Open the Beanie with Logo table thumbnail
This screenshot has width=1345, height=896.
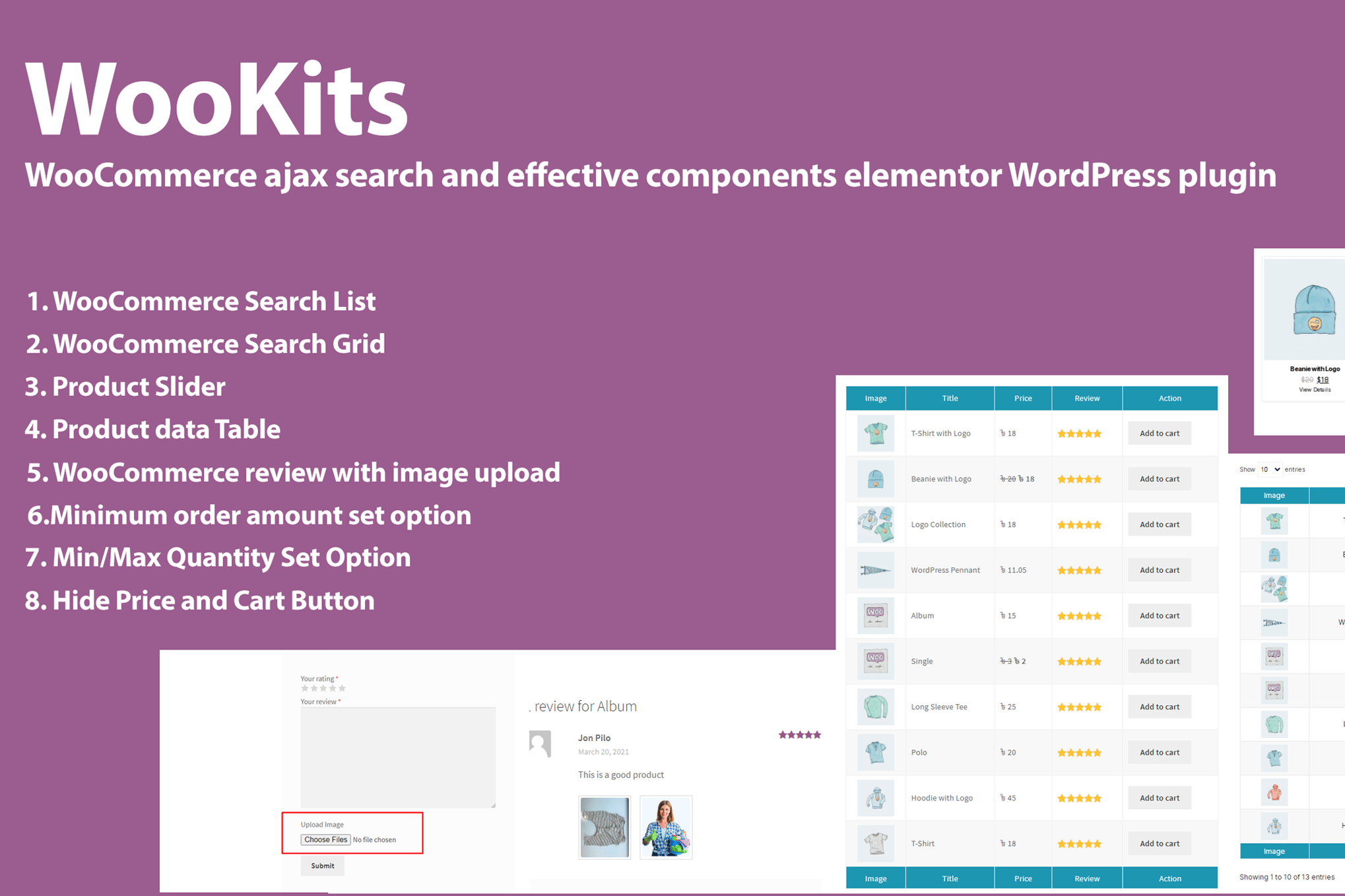pyautogui.click(x=875, y=479)
